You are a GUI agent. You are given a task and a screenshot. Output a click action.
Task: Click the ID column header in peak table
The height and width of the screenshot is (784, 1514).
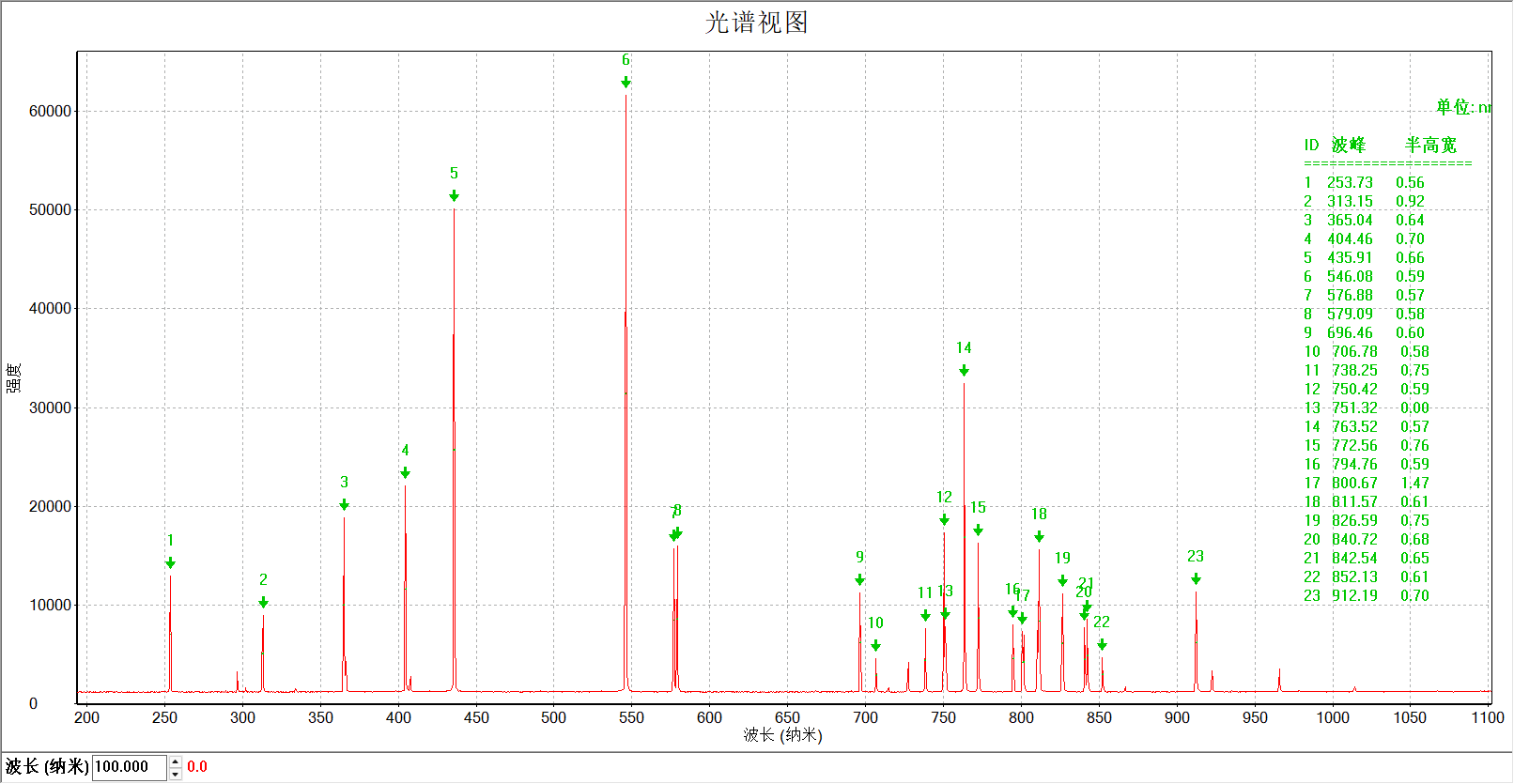tap(1311, 145)
